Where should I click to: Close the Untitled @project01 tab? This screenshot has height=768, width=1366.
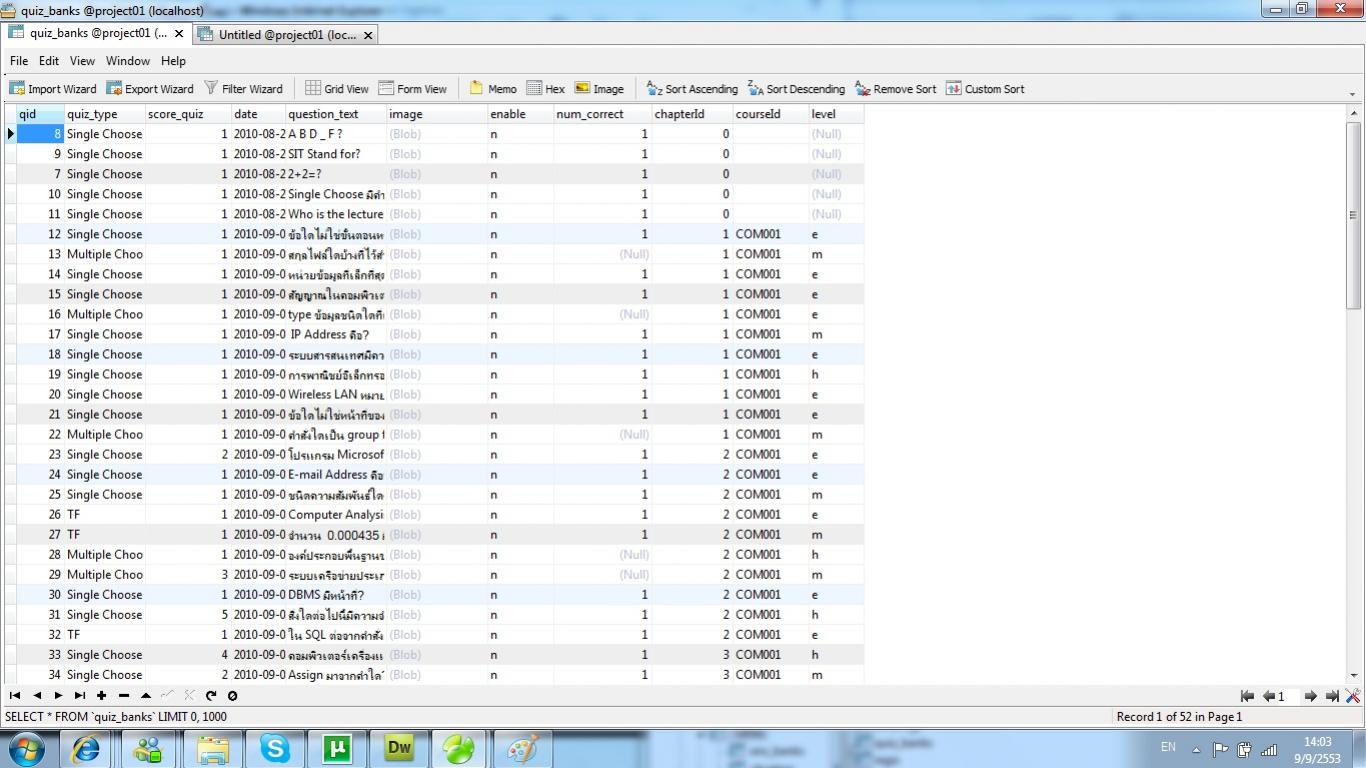click(368, 35)
